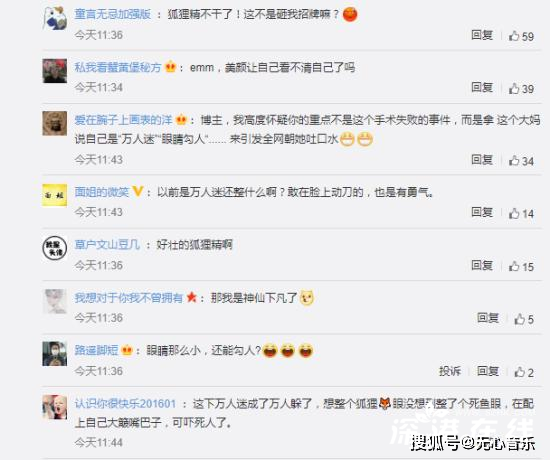Screen dimensions: 550x460
Task: Like the comment with 34 thumbs-up
Action: click(x=514, y=161)
